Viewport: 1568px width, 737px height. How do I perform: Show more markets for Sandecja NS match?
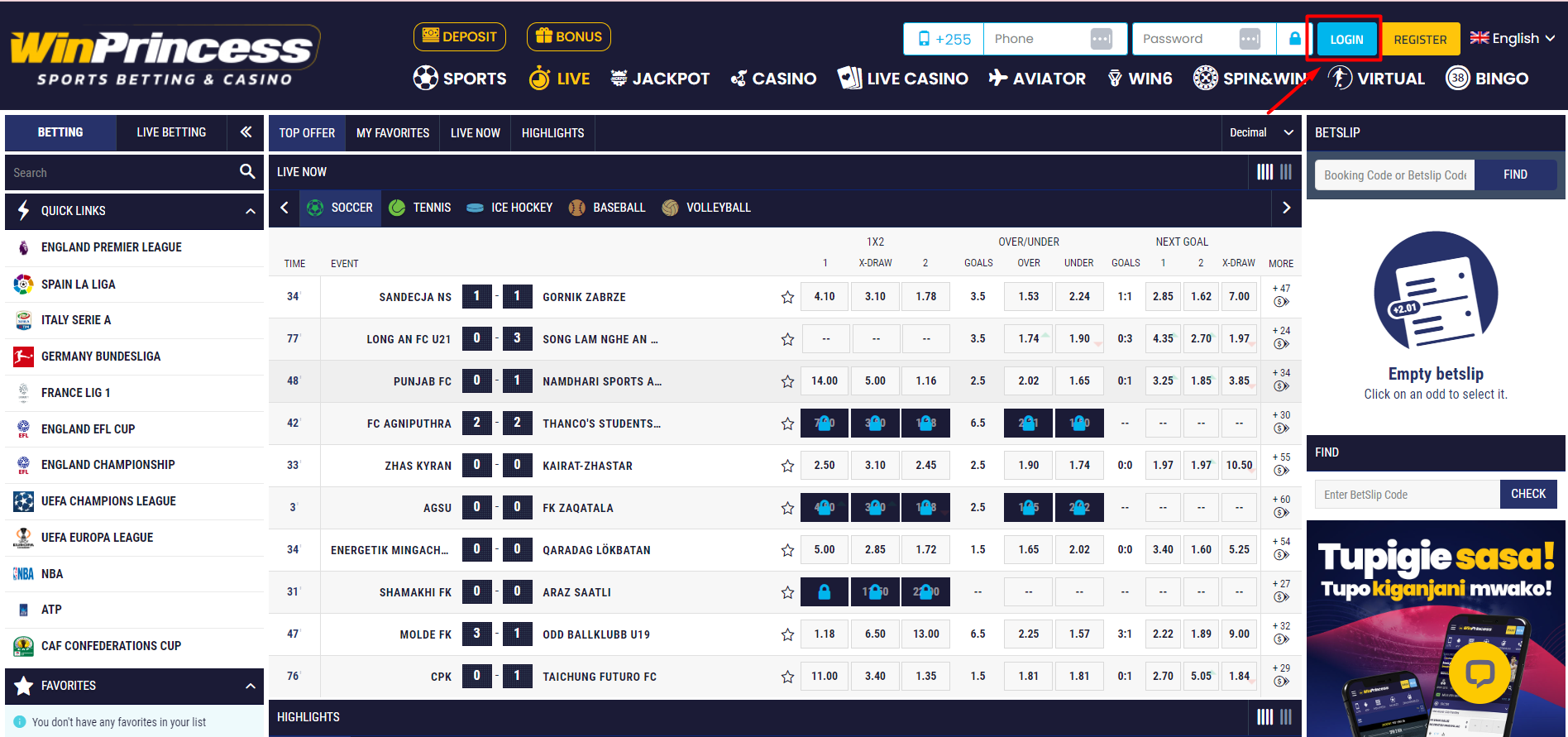[1281, 295]
